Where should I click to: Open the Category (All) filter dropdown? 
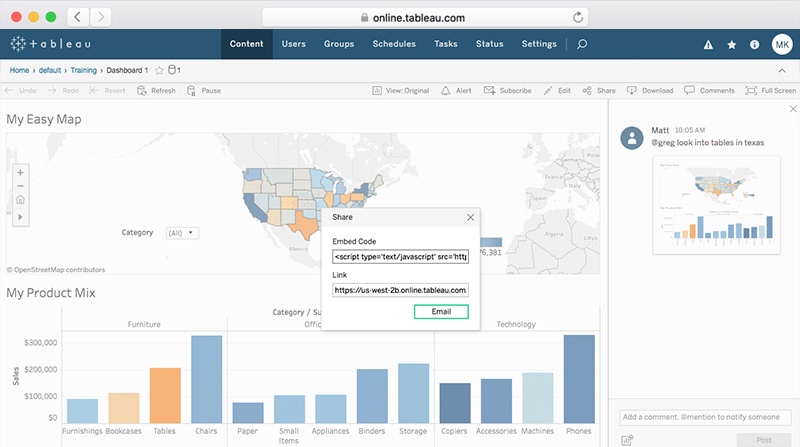tap(182, 233)
